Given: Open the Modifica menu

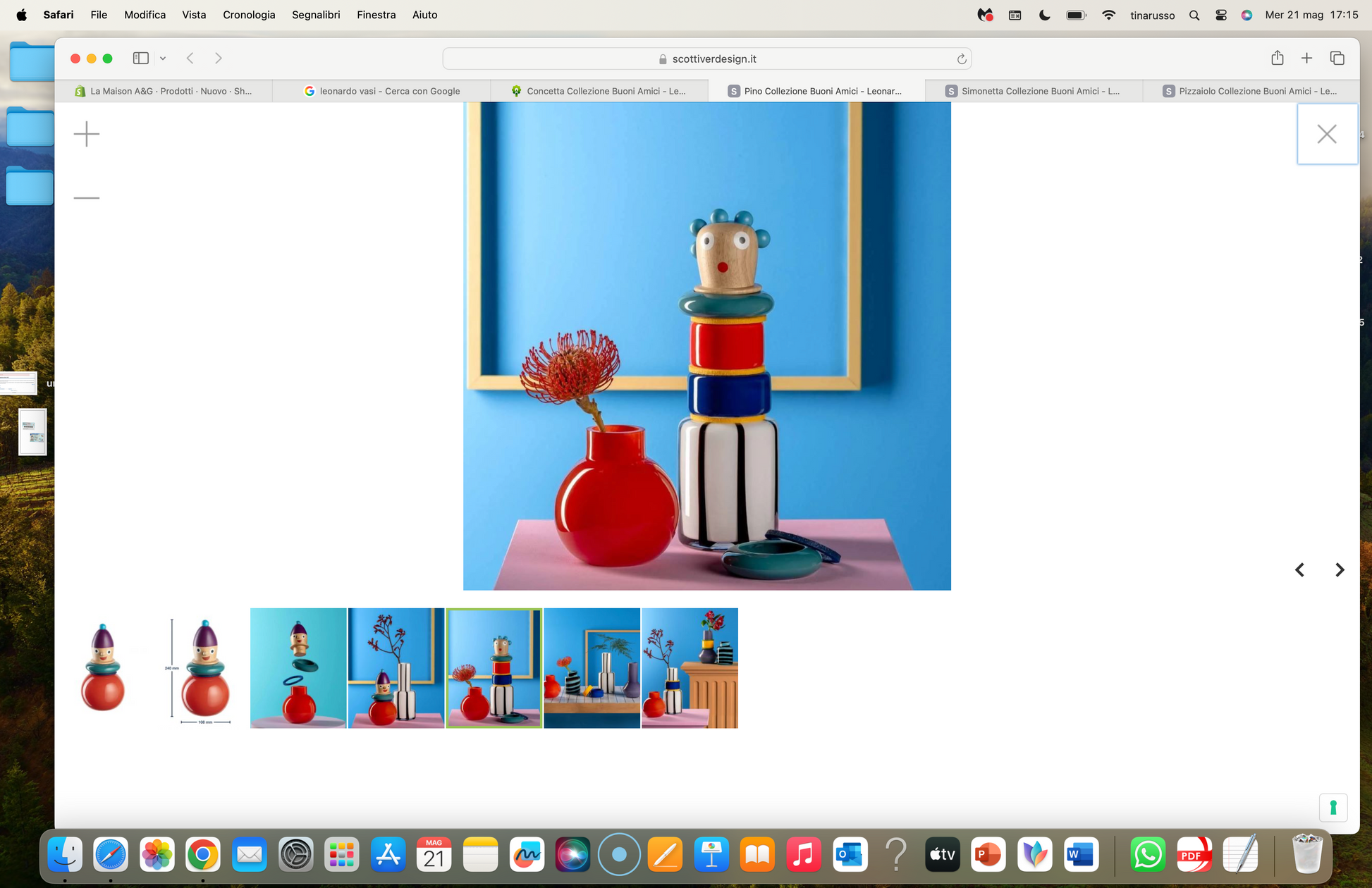Looking at the screenshot, I should [145, 15].
